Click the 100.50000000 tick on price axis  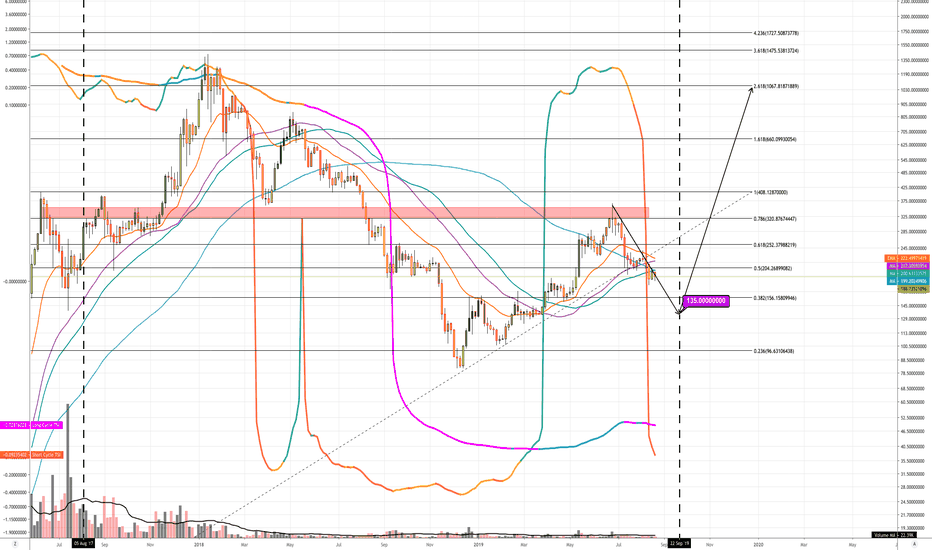pos(915,346)
